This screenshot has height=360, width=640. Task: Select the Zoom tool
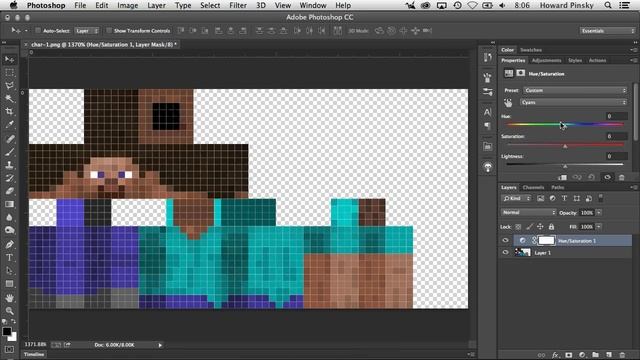(9, 311)
